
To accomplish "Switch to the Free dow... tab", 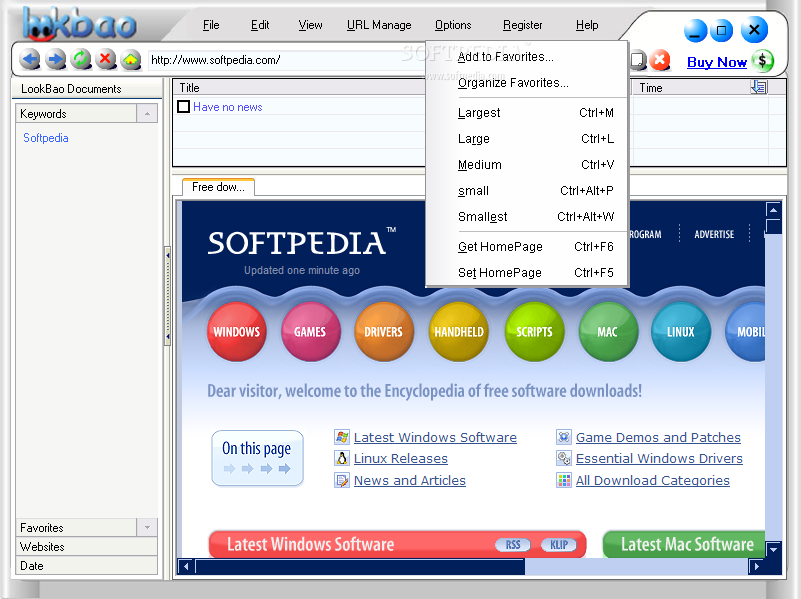I will click(x=218, y=187).
